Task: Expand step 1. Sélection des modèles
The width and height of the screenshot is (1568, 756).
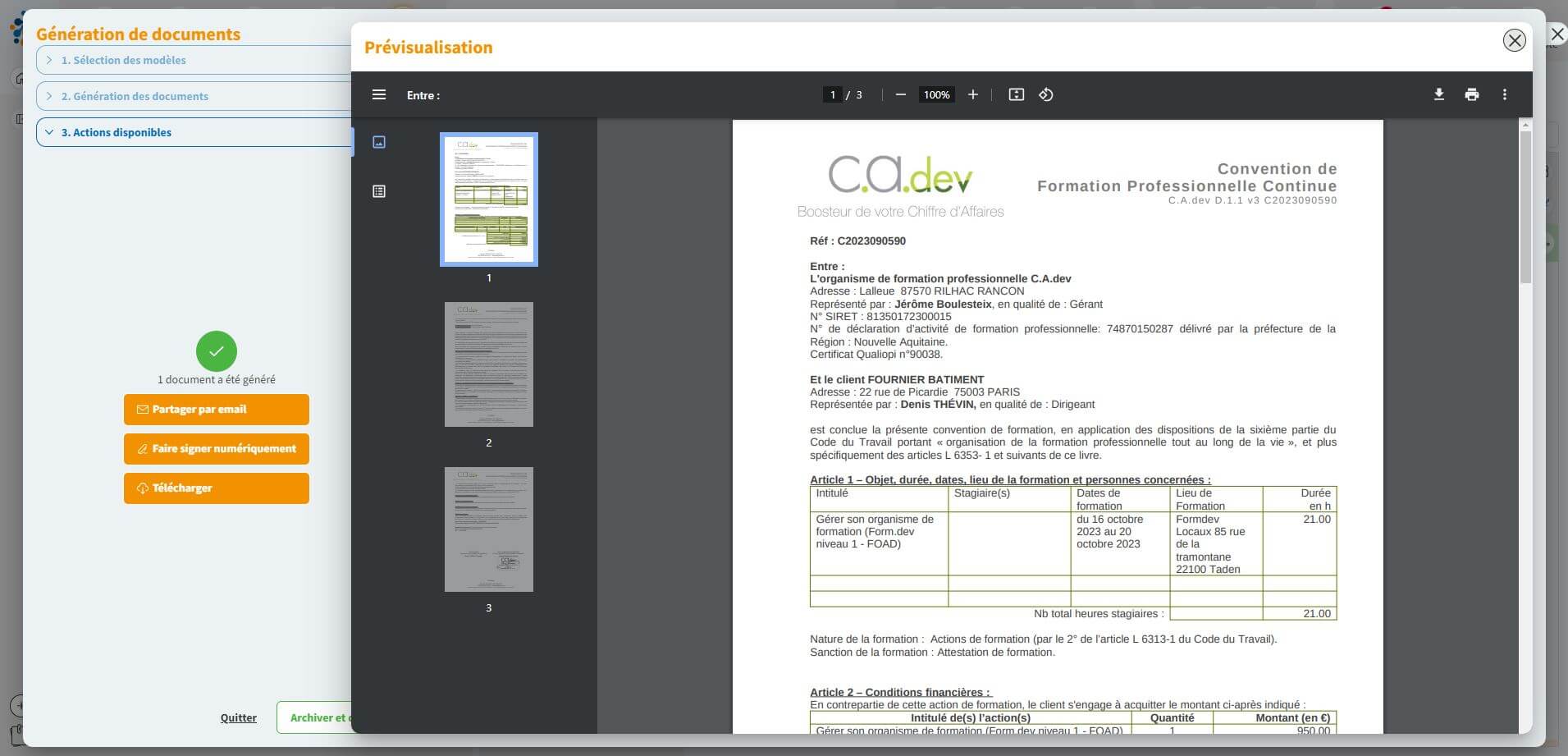Action: tap(194, 60)
